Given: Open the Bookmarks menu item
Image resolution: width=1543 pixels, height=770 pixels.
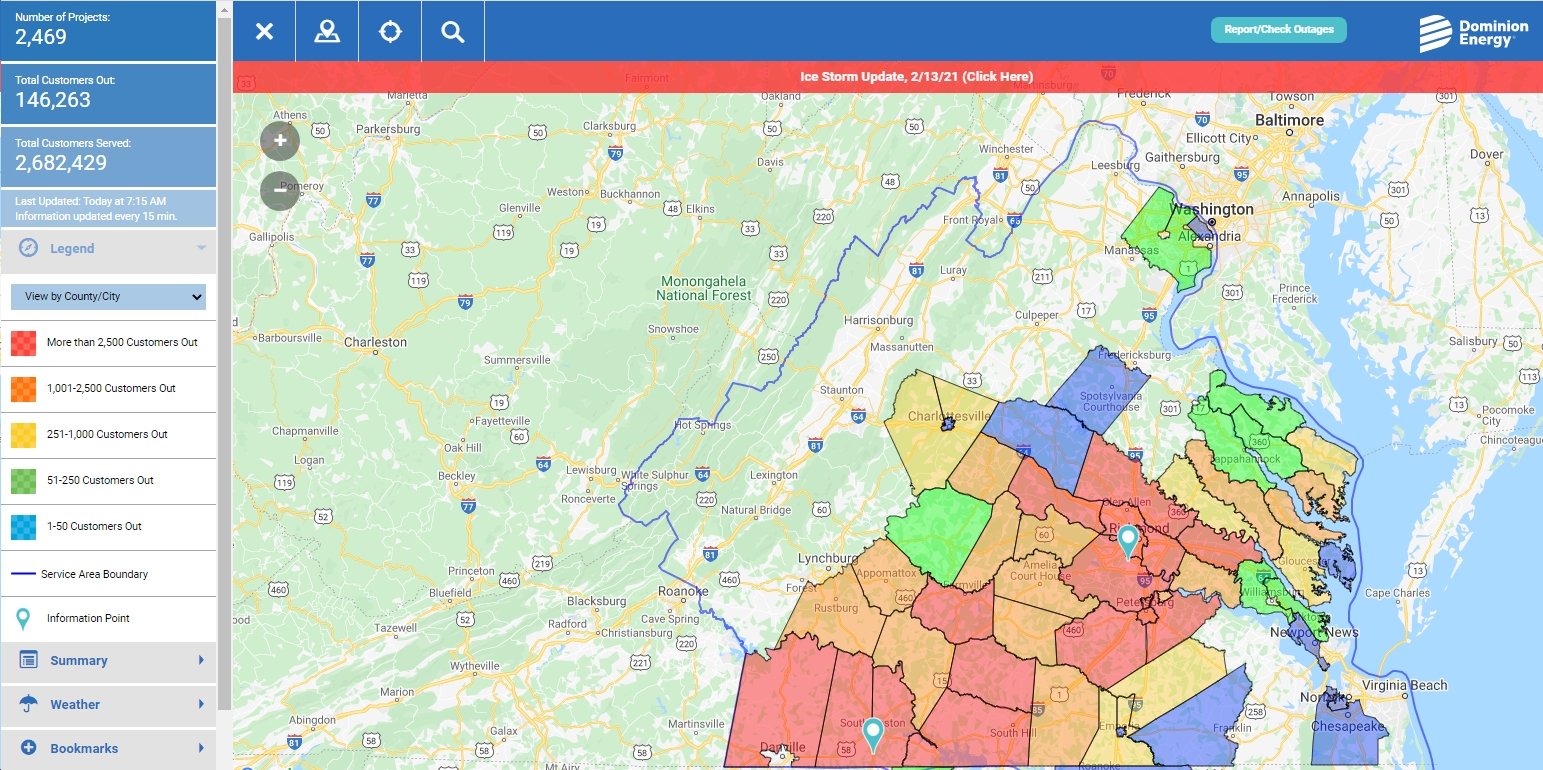Looking at the screenshot, I should [108, 748].
